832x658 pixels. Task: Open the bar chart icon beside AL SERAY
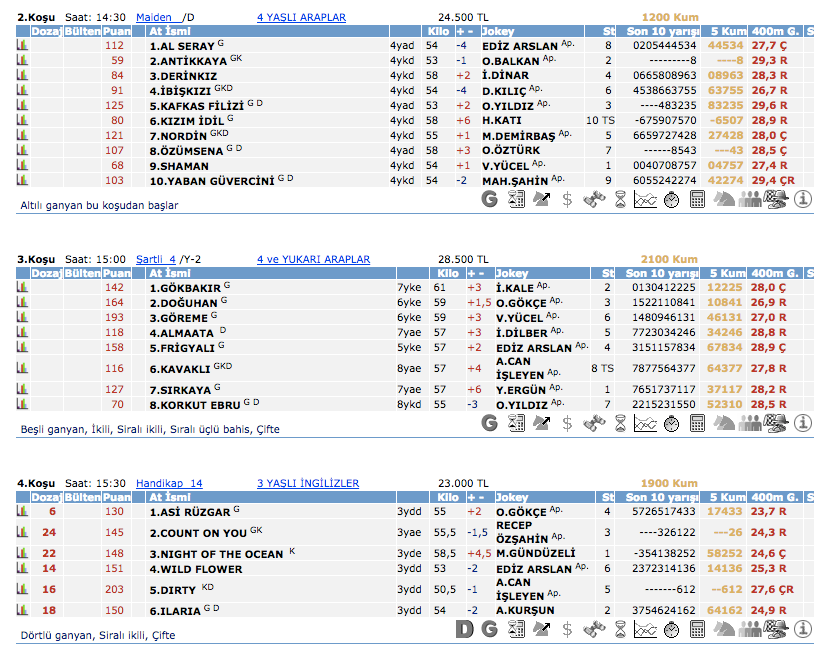point(23,46)
